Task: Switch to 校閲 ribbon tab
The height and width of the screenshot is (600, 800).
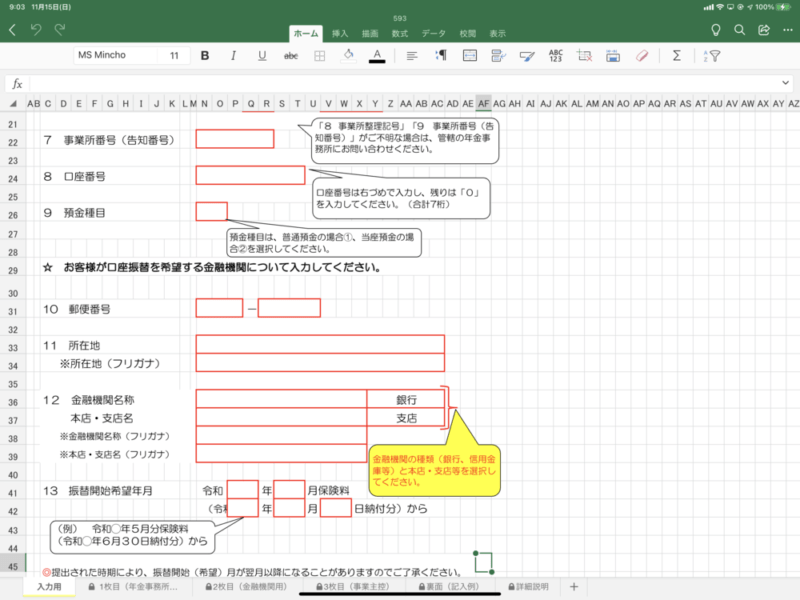Action: tap(467, 34)
